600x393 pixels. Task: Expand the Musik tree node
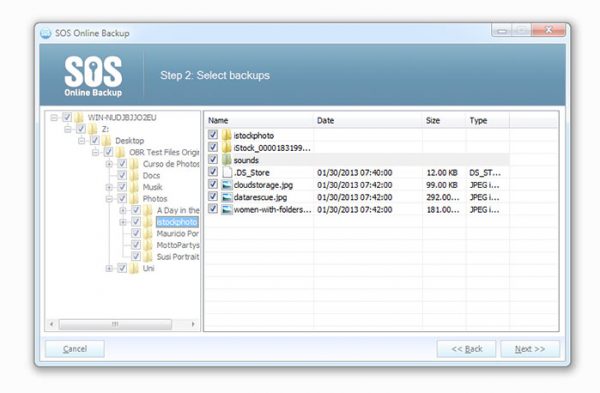coord(109,187)
